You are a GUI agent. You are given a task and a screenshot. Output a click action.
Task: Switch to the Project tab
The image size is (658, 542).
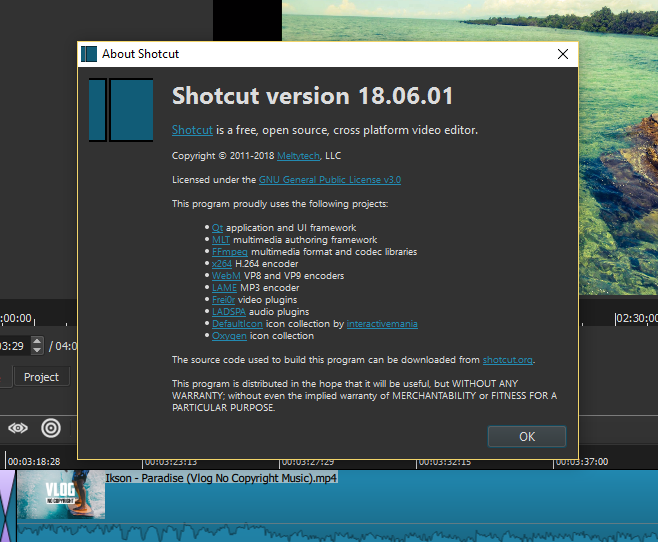click(x=42, y=377)
